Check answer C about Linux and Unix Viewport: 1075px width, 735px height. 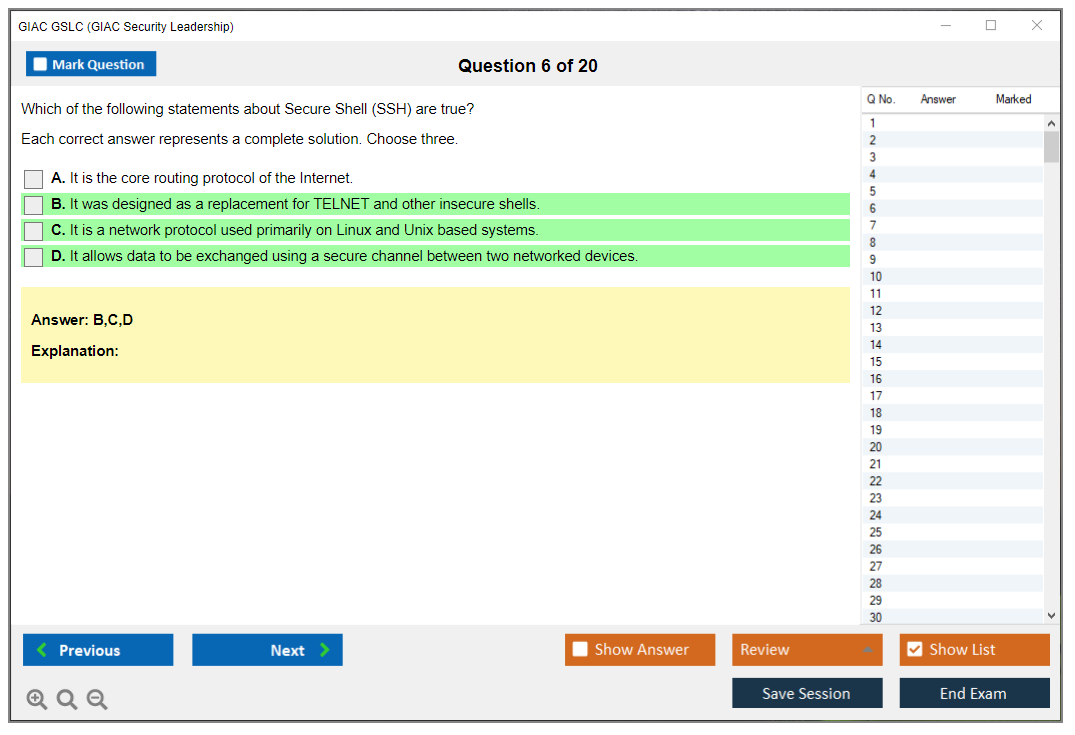pyautogui.click(x=33, y=231)
